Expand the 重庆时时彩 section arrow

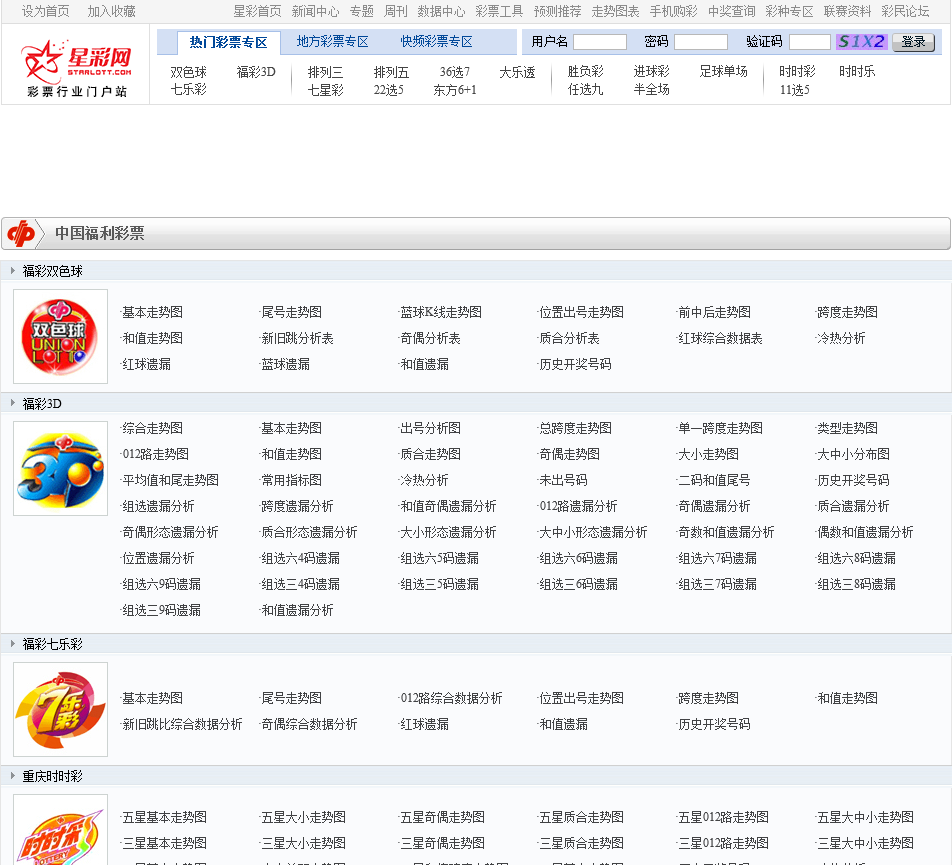pos(13,776)
